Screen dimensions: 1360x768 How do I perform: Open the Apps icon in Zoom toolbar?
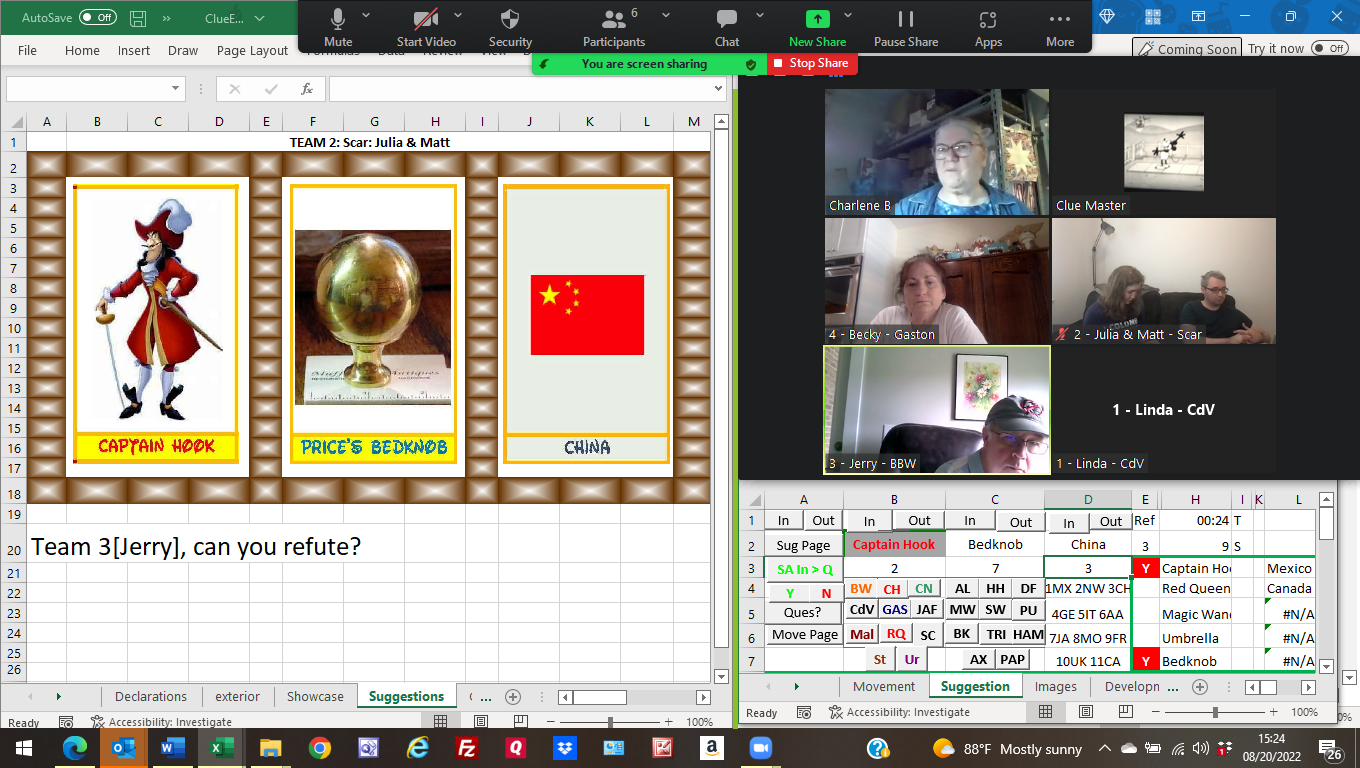(988, 19)
